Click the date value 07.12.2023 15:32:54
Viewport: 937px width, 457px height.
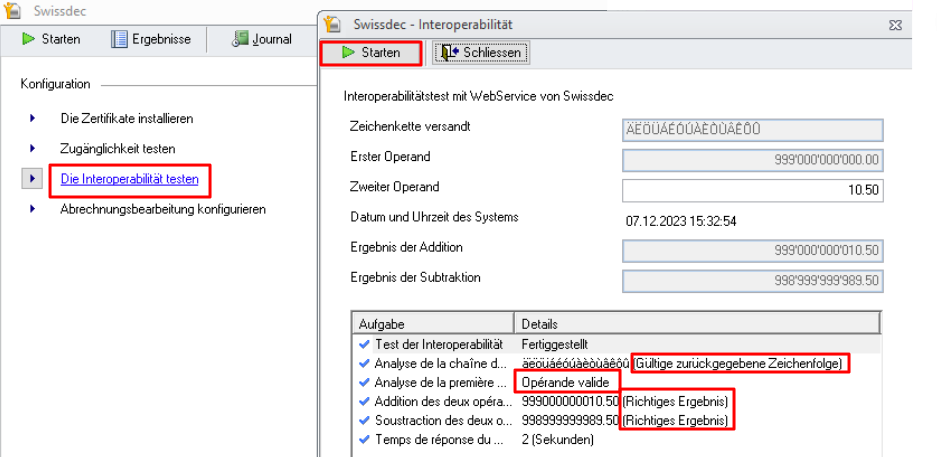click(681, 222)
